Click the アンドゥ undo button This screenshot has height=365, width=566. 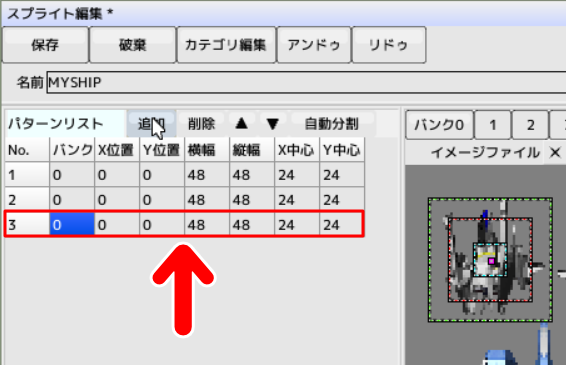pyautogui.click(x=314, y=45)
